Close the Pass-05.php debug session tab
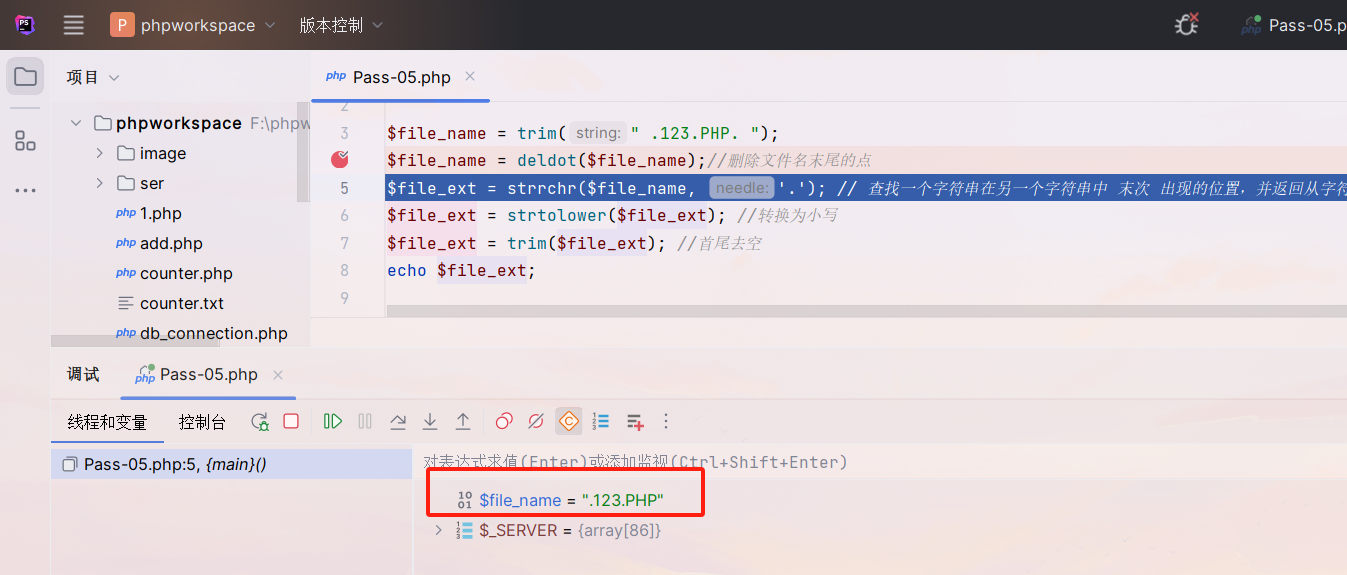The image size is (1347, 575). point(278,374)
